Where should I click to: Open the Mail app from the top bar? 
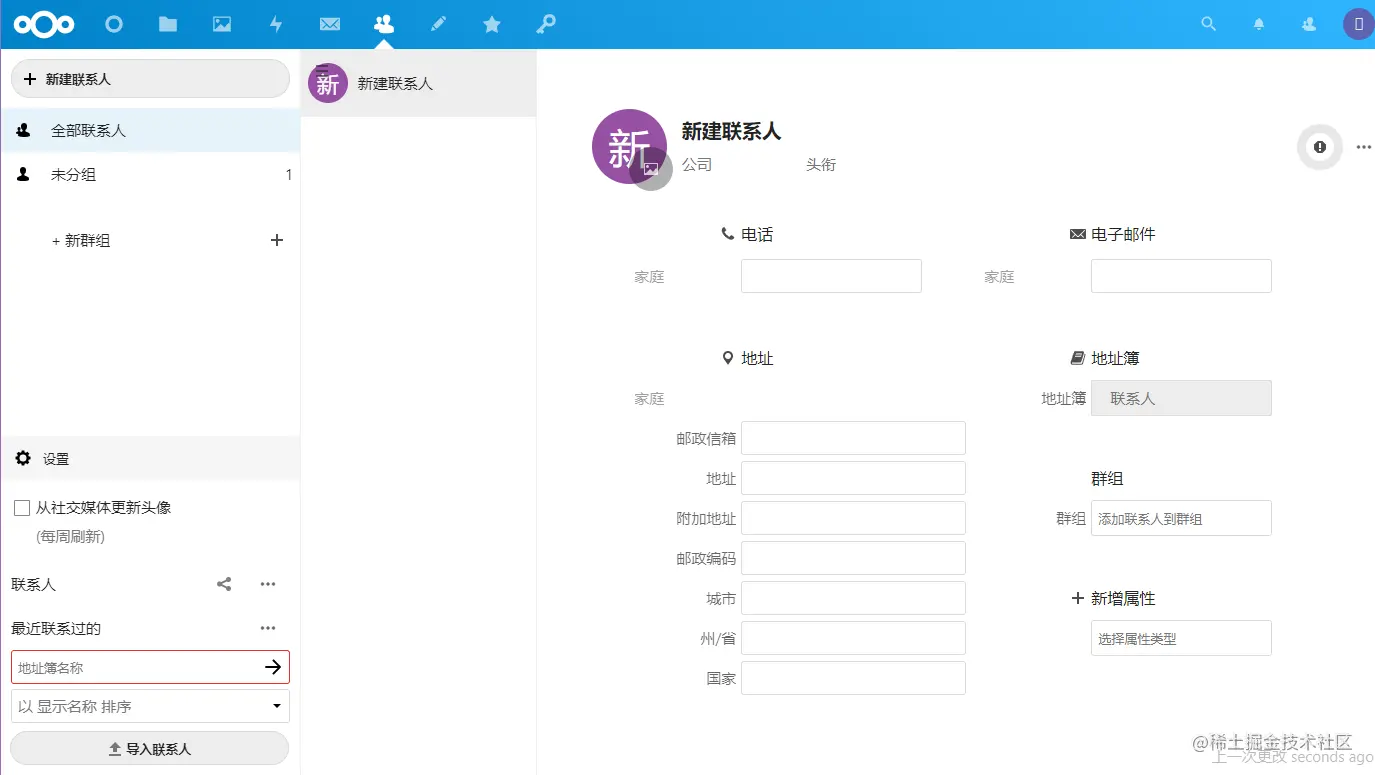330,23
